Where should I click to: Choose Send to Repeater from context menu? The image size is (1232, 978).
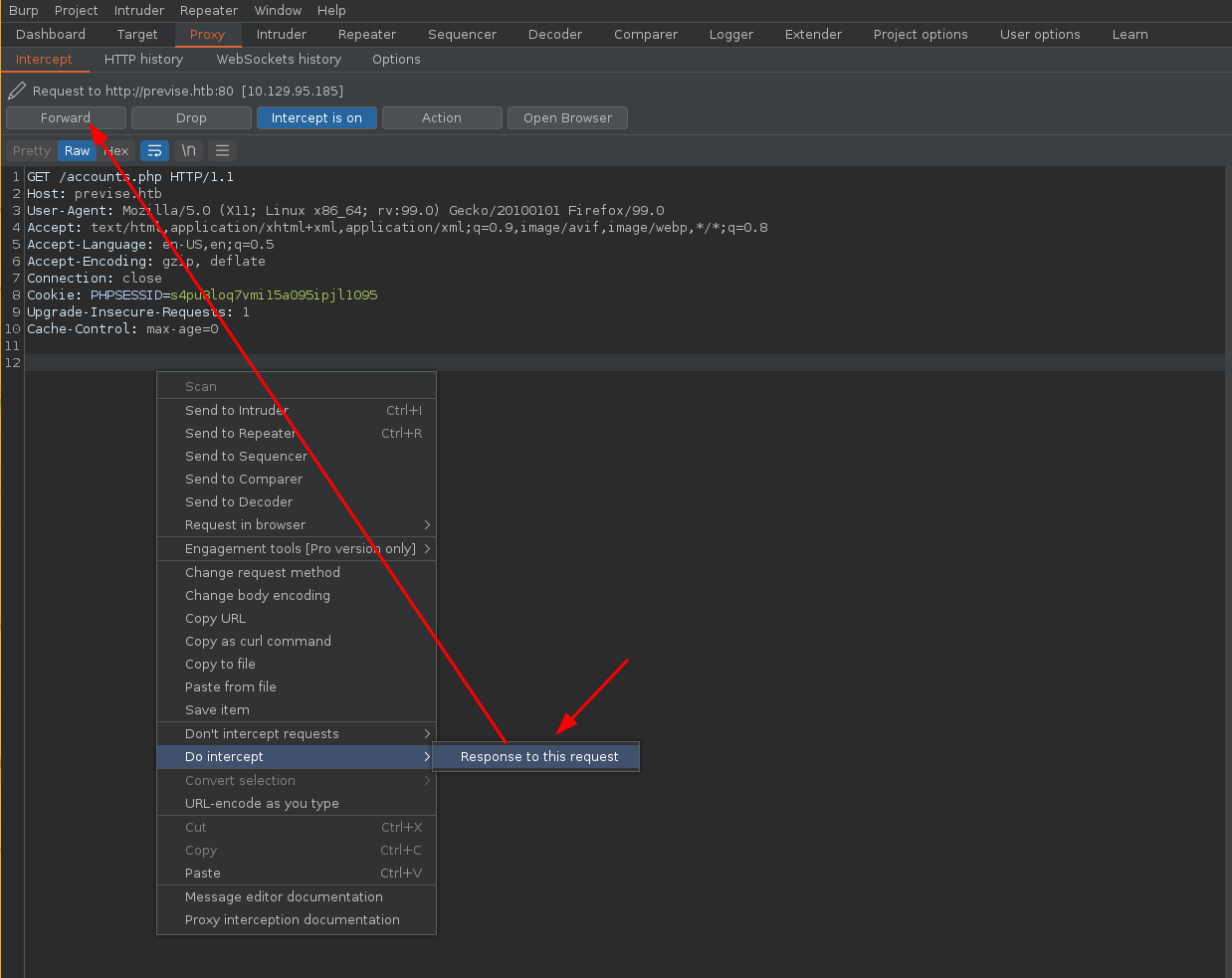(297, 434)
